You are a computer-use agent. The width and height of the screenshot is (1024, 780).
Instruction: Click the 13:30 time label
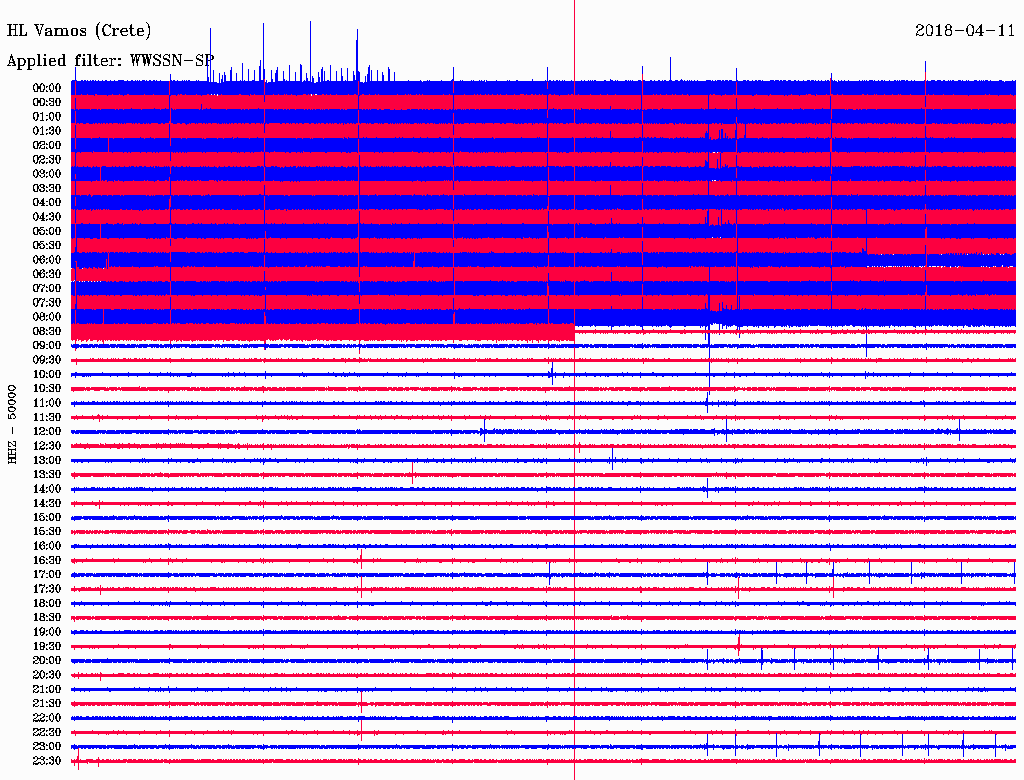pos(47,474)
